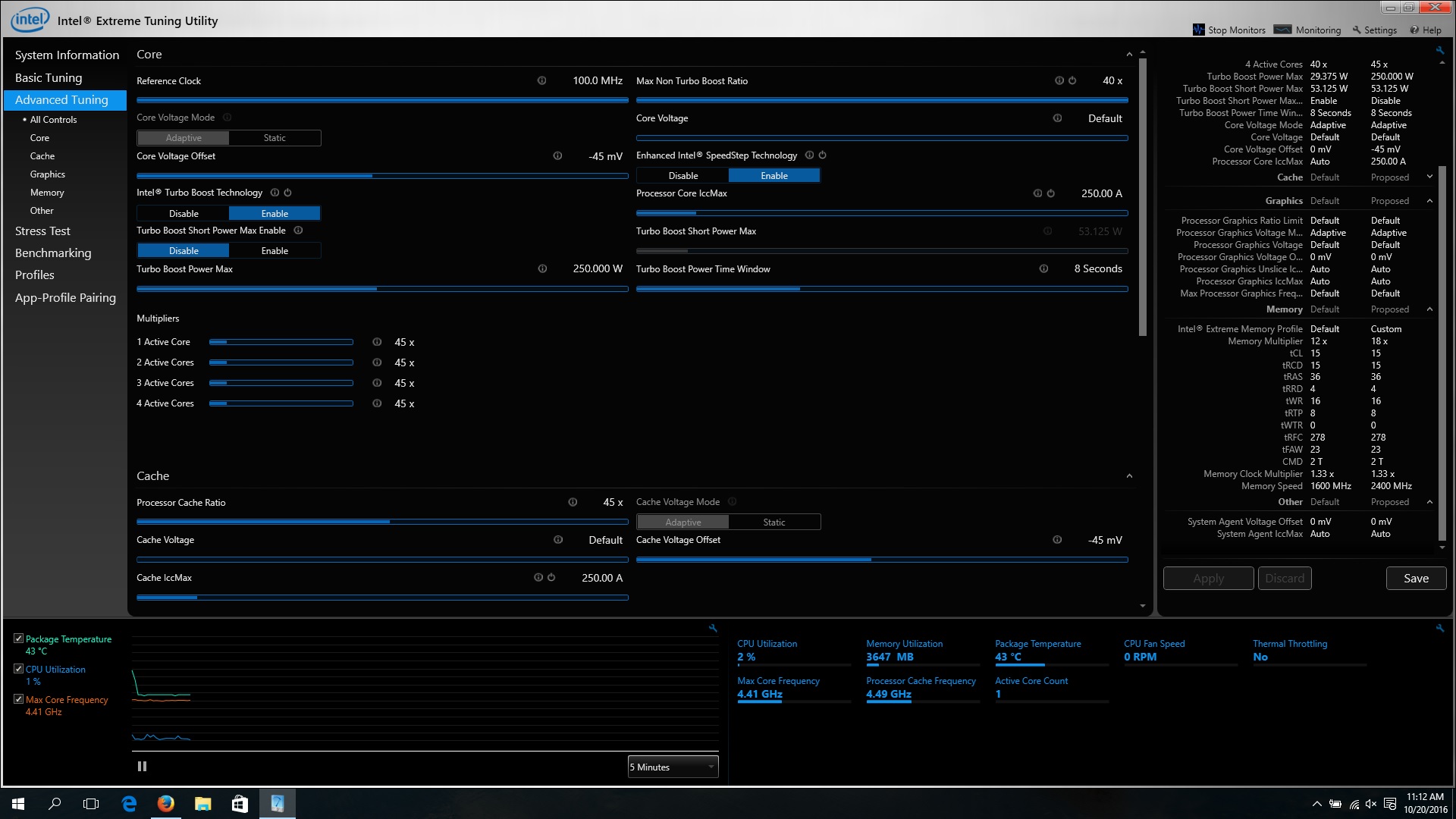The width and height of the screenshot is (1456, 819).
Task: Click the Discard button
Action: click(1285, 578)
